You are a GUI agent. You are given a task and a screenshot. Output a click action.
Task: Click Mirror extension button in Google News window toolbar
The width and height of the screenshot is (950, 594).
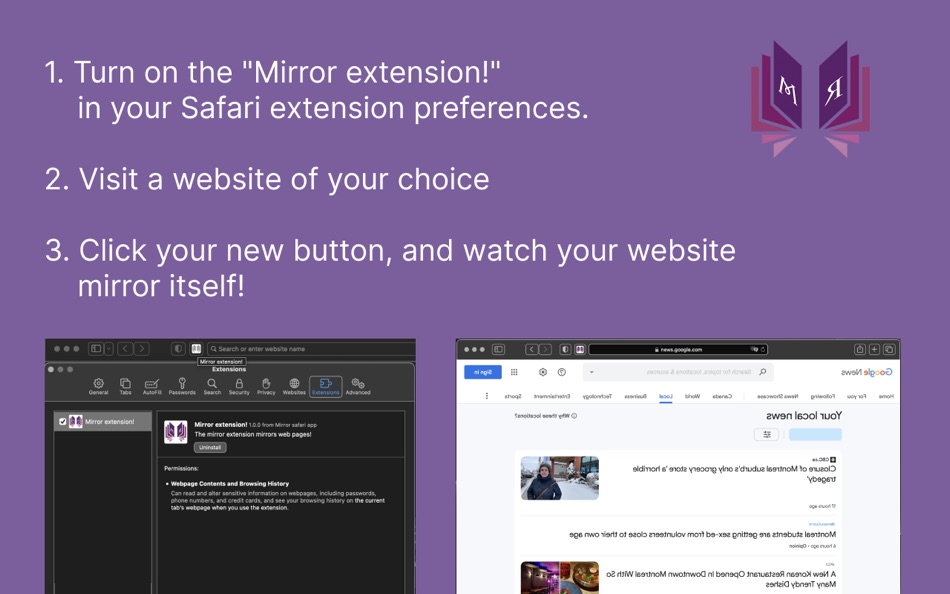[580, 349]
